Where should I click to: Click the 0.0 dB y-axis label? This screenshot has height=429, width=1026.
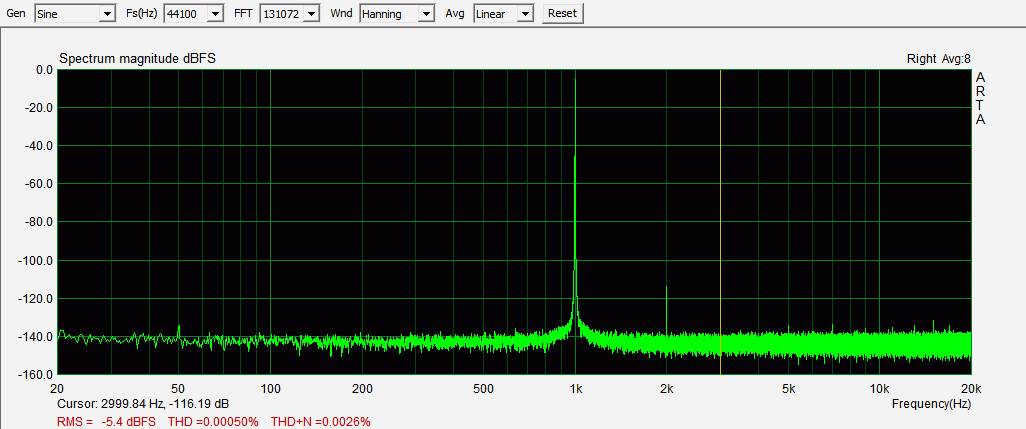click(x=43, y=70)
